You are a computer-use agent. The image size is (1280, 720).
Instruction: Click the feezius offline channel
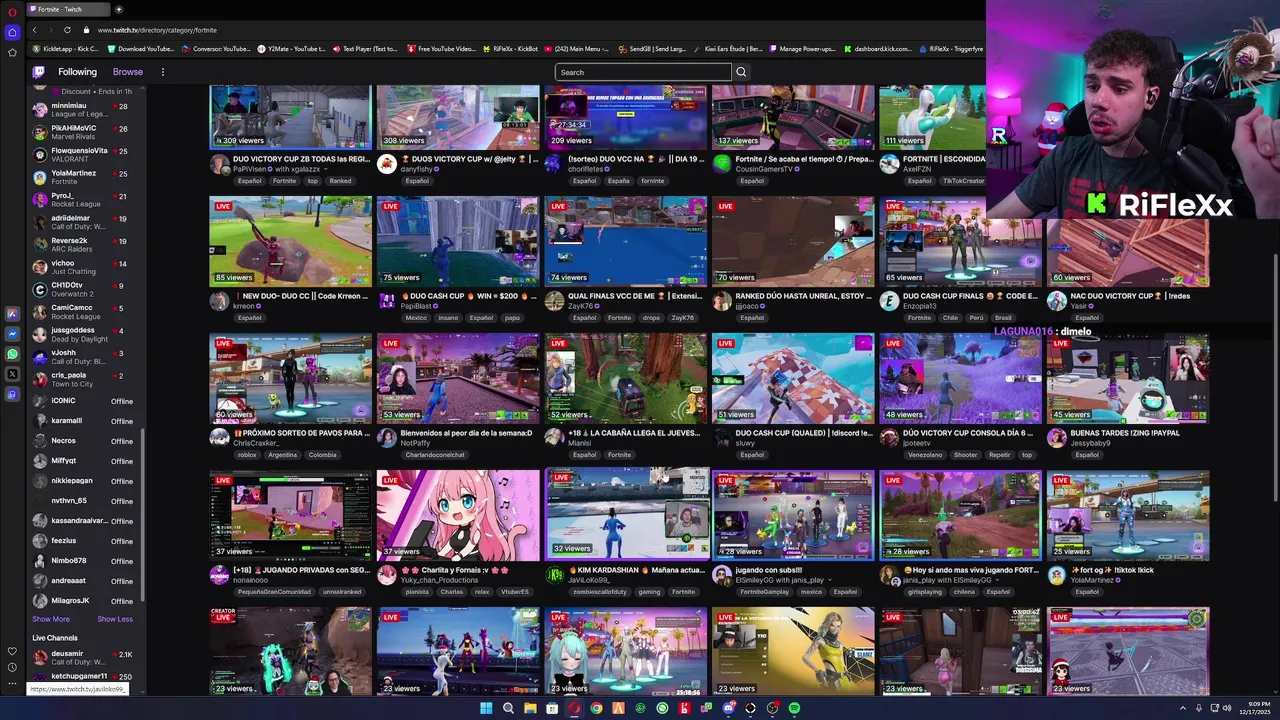point(84,541)
